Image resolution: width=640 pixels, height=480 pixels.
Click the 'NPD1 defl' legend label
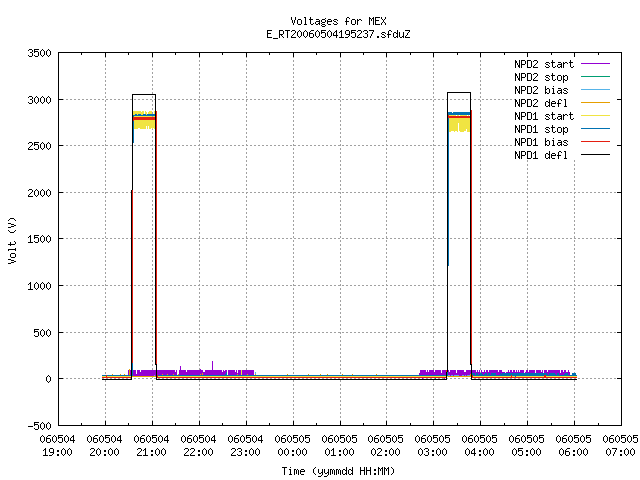coord(541,156)
